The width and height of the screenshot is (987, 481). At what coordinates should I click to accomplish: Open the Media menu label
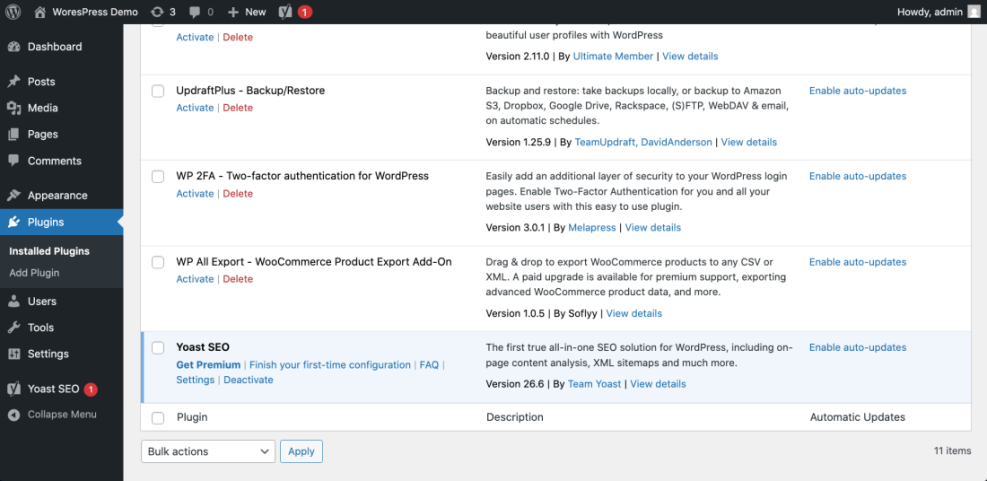43,108
